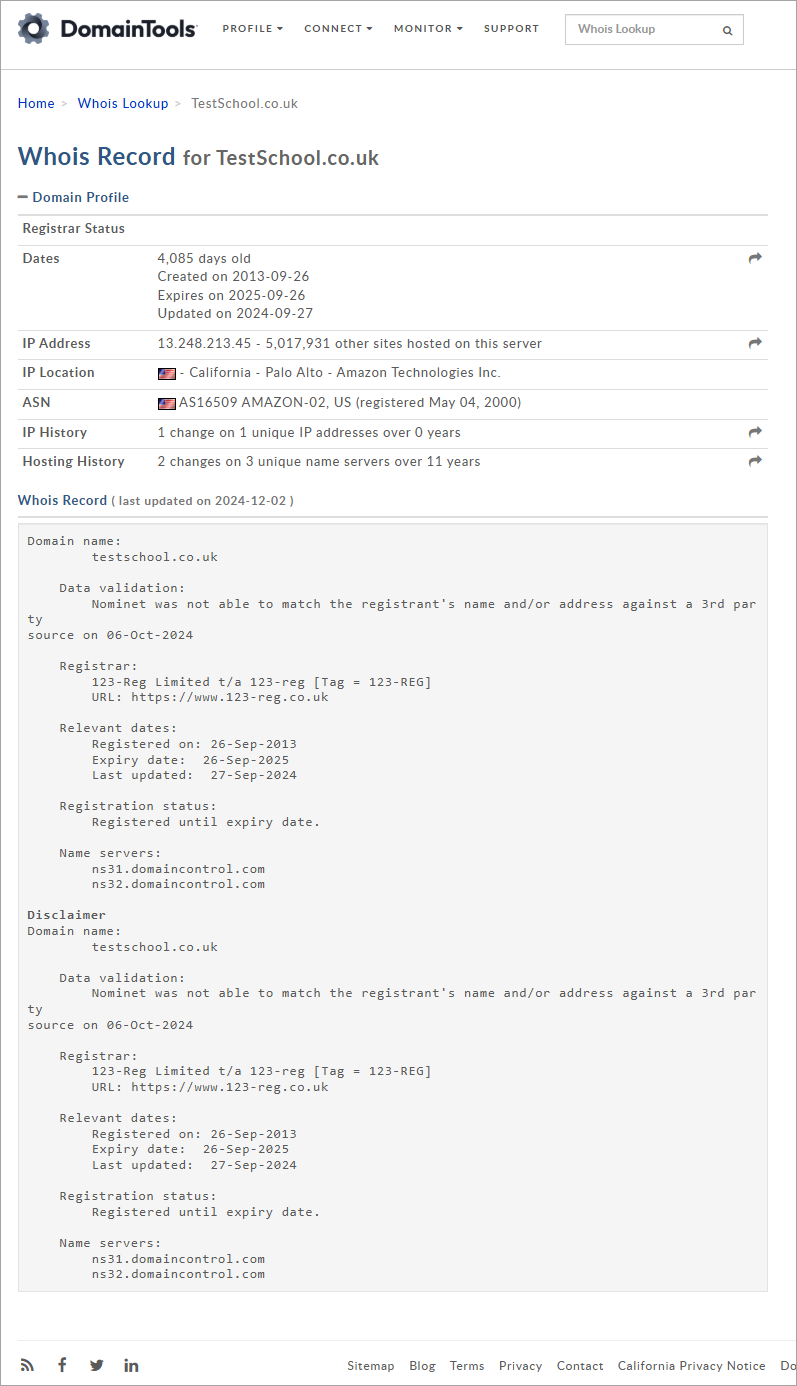Collapse the Domain Profile section
Viewport: 797px width, 1386px height.
(x=73, y=197)
